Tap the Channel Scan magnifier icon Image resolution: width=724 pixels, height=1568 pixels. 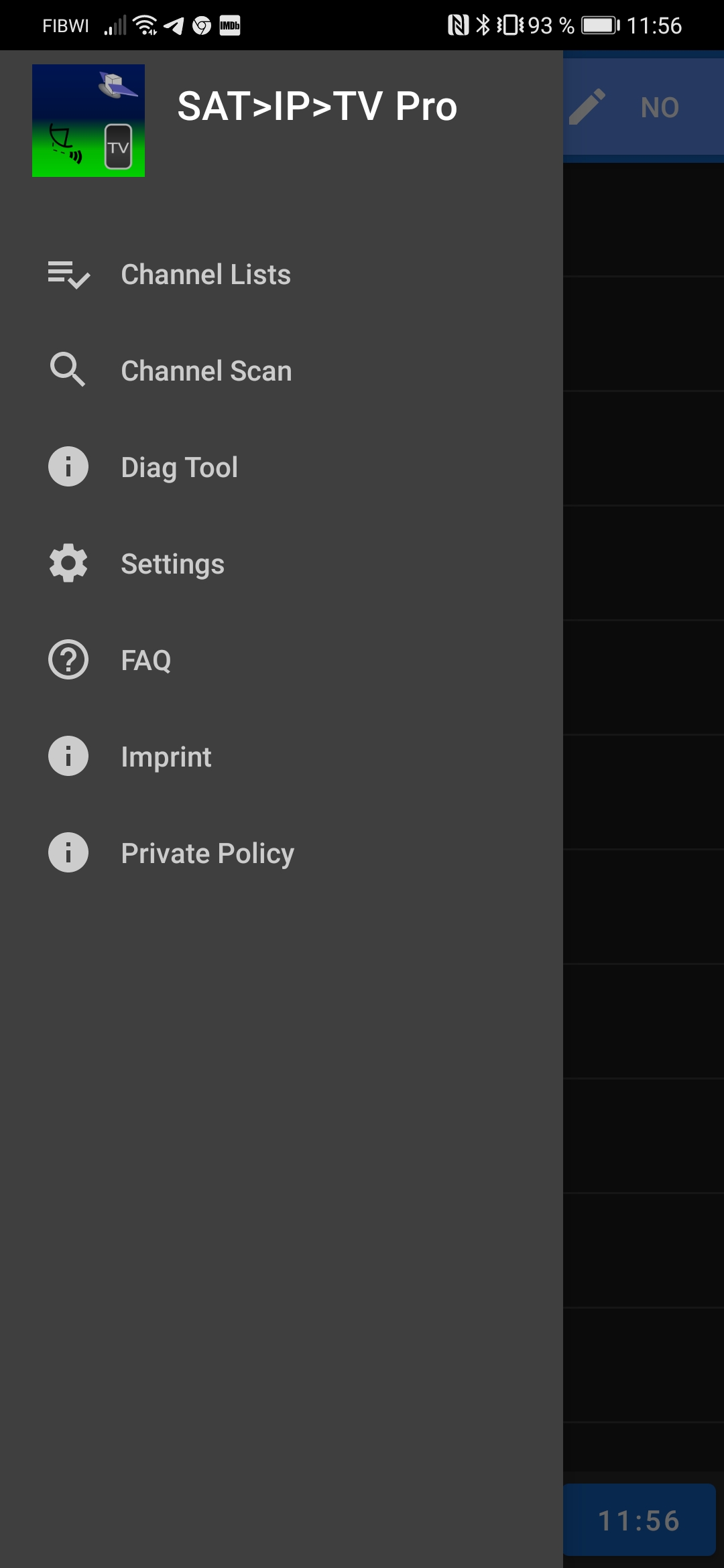click(x=68, y=371)
